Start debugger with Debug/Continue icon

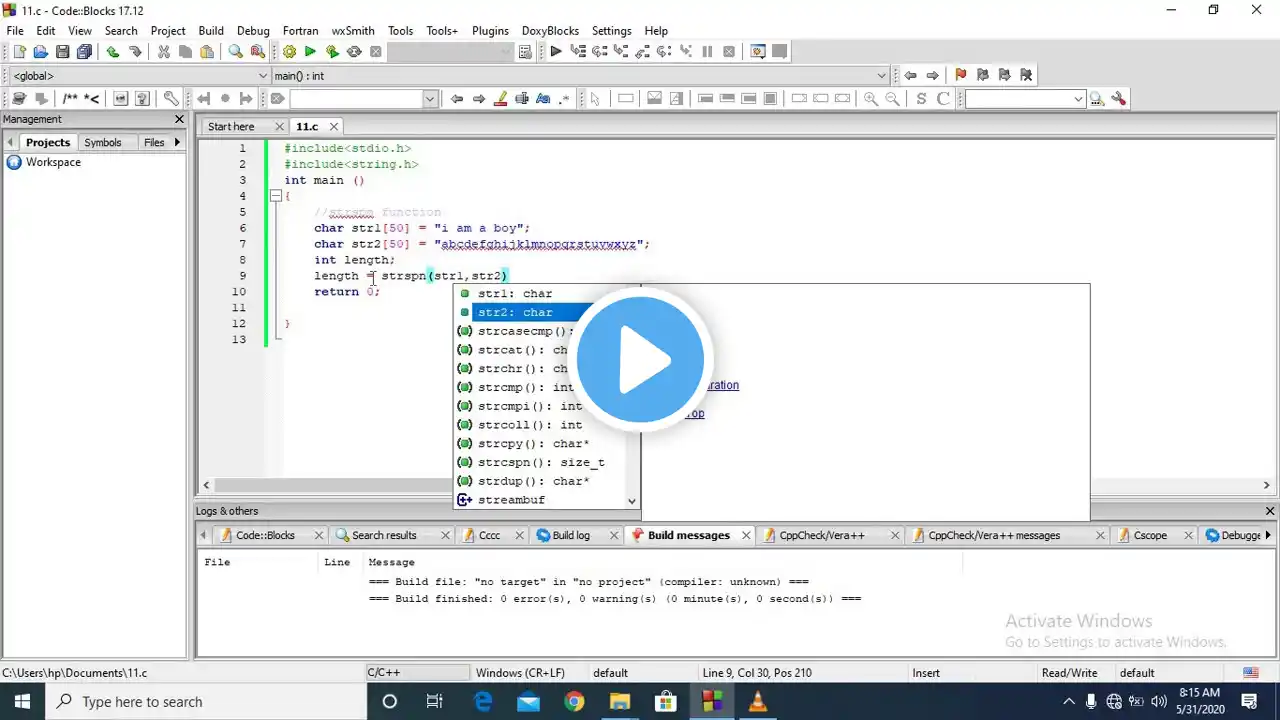pos(556,52)
